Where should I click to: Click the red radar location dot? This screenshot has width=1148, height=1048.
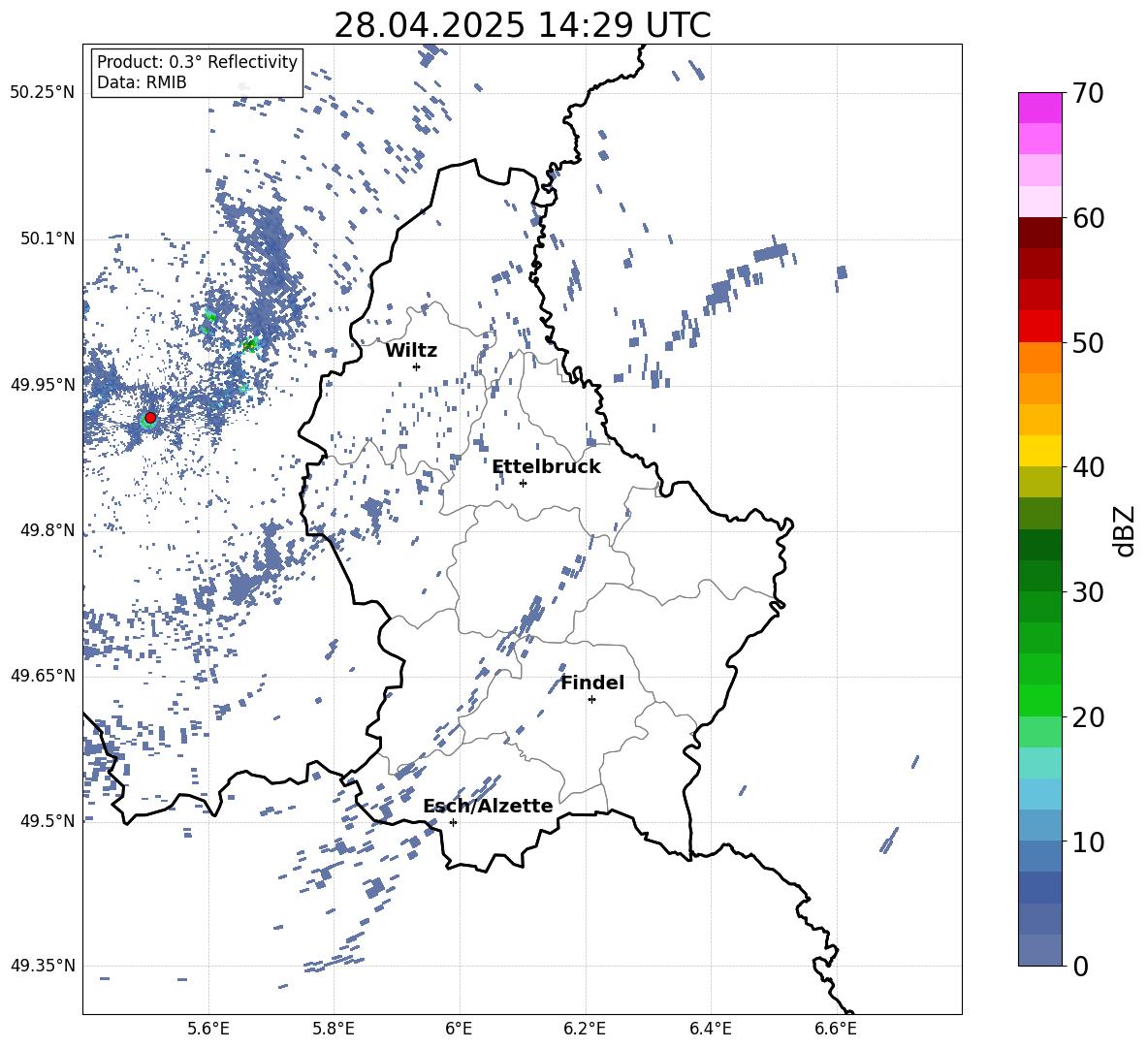150,417
